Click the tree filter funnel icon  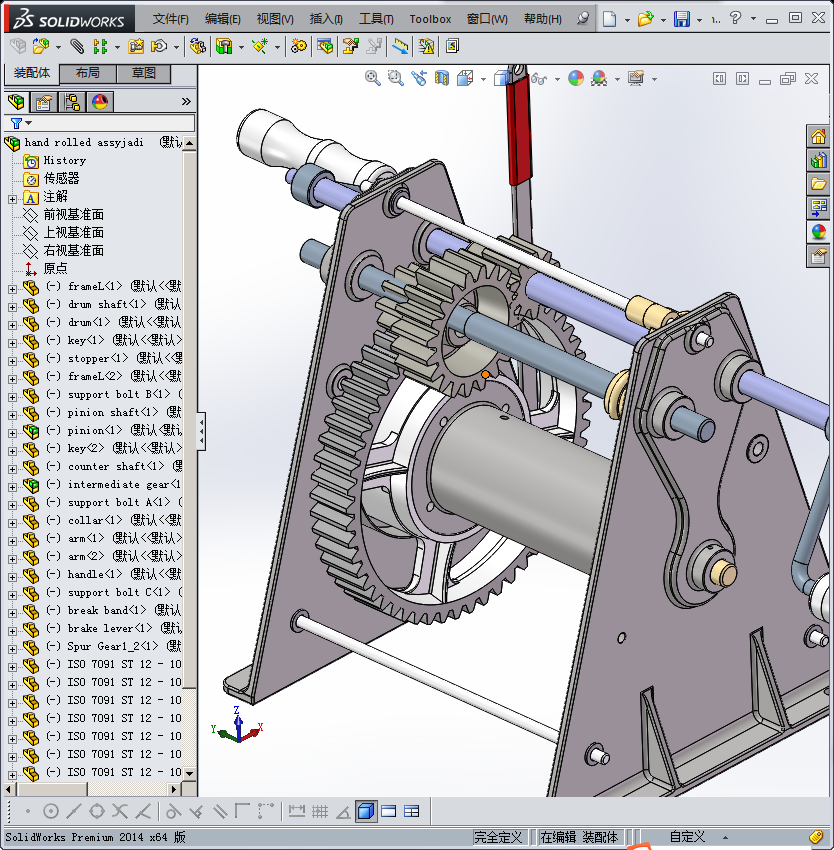(16, 123)
